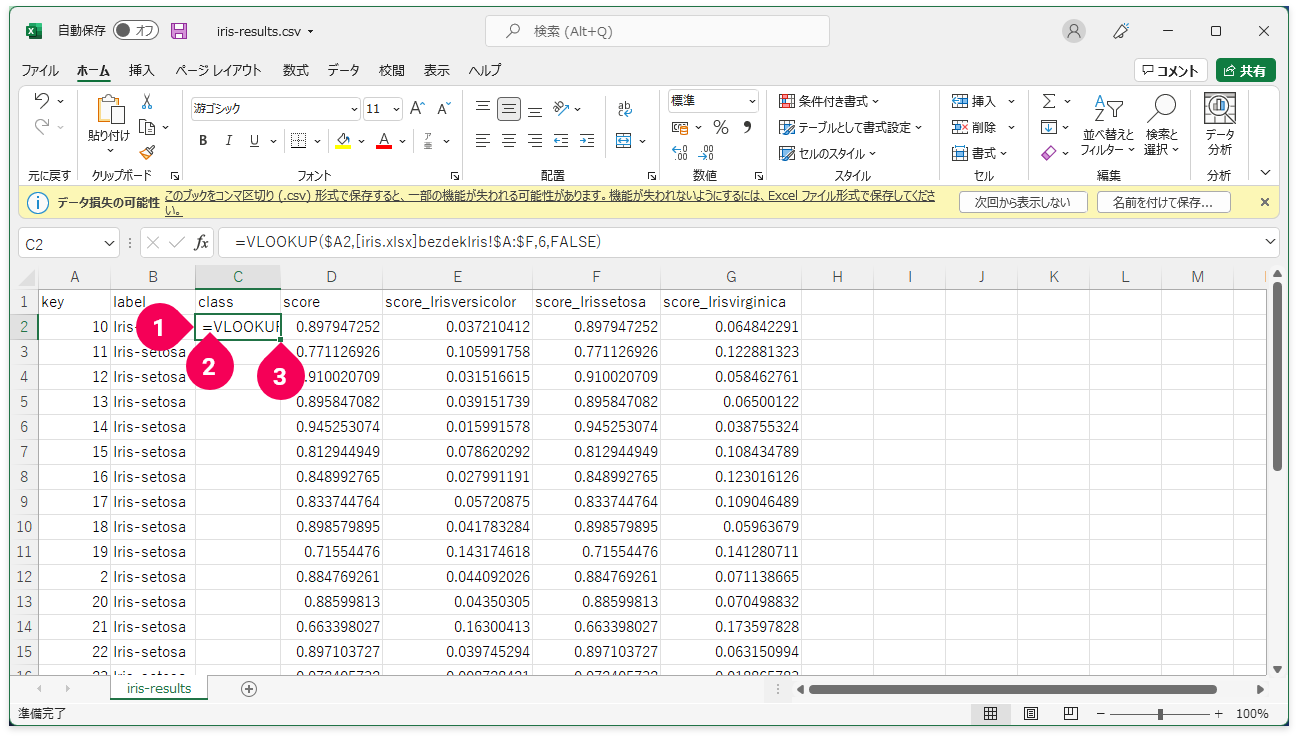The width and height of the screenshot is (1298, 738).
Task: Click the wrap text icon
Action: (x=625, y=109)
